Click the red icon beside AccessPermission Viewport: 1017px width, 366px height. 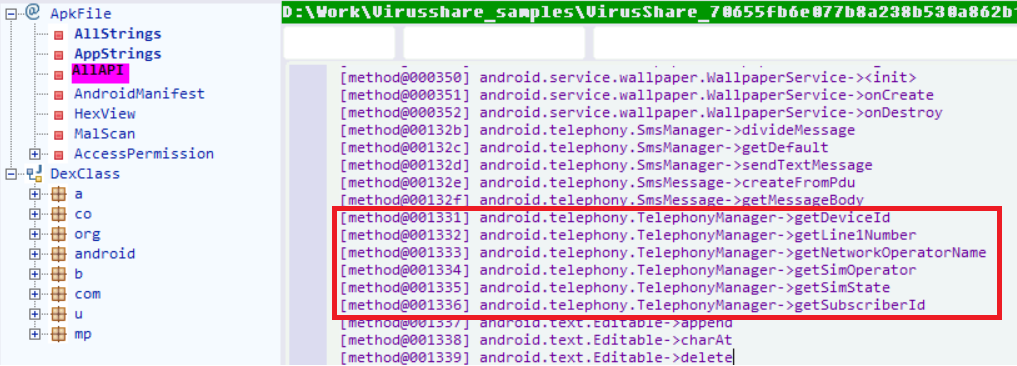pyautogui.click(x=58, y=155)
